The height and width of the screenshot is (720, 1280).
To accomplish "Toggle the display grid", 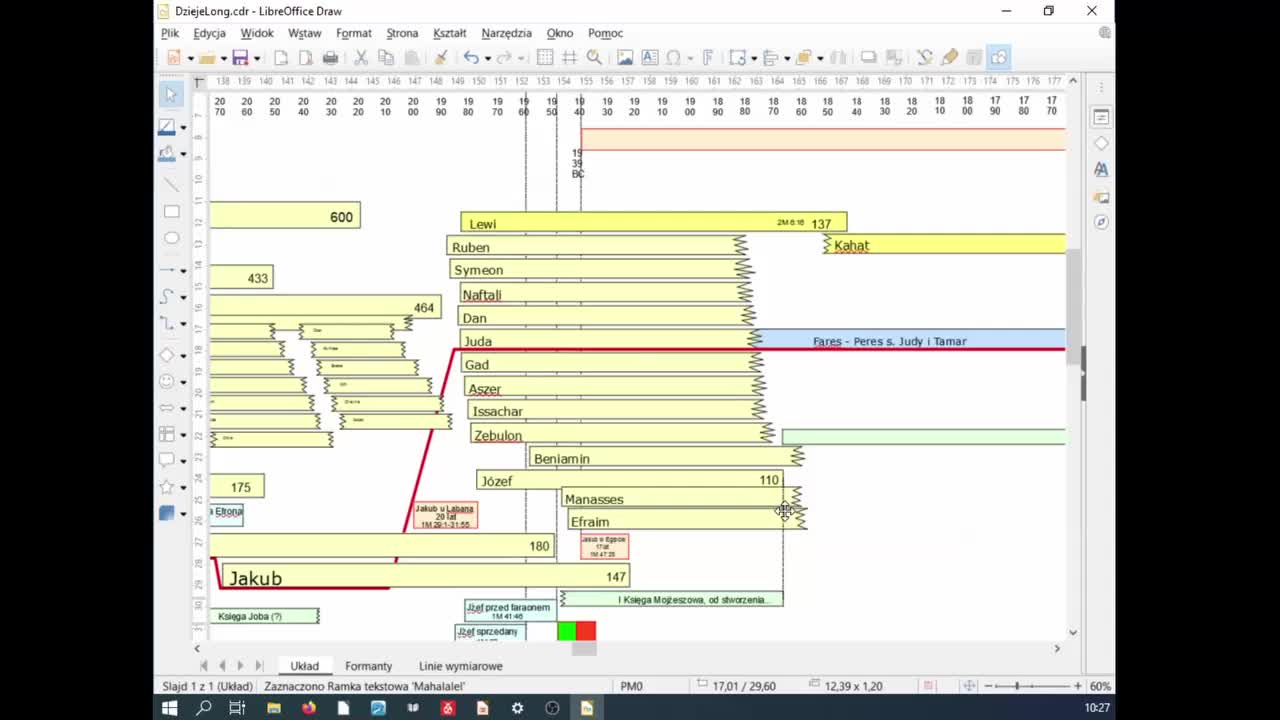I will click(x=545, y=58).
